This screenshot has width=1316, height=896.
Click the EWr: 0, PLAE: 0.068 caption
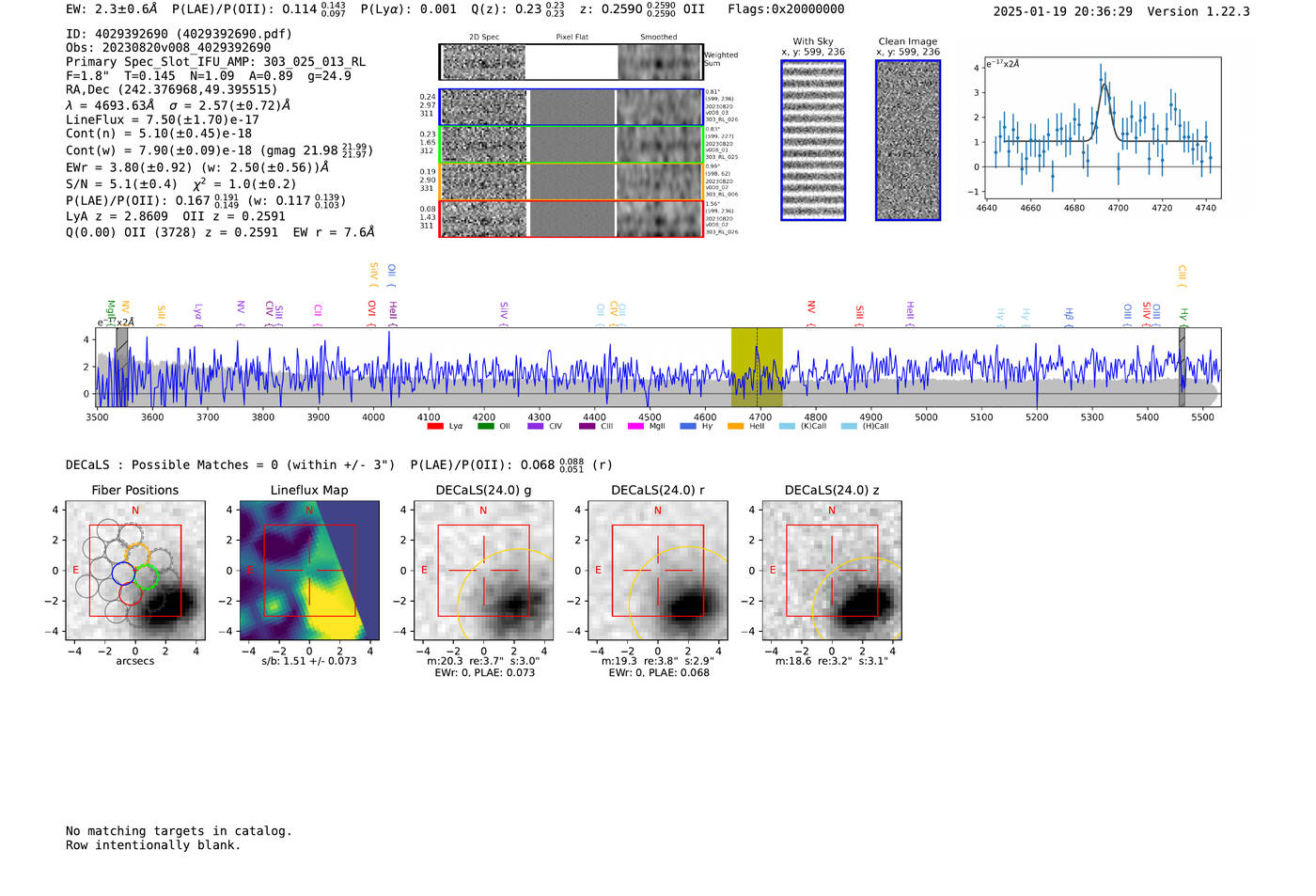[659, 673]
